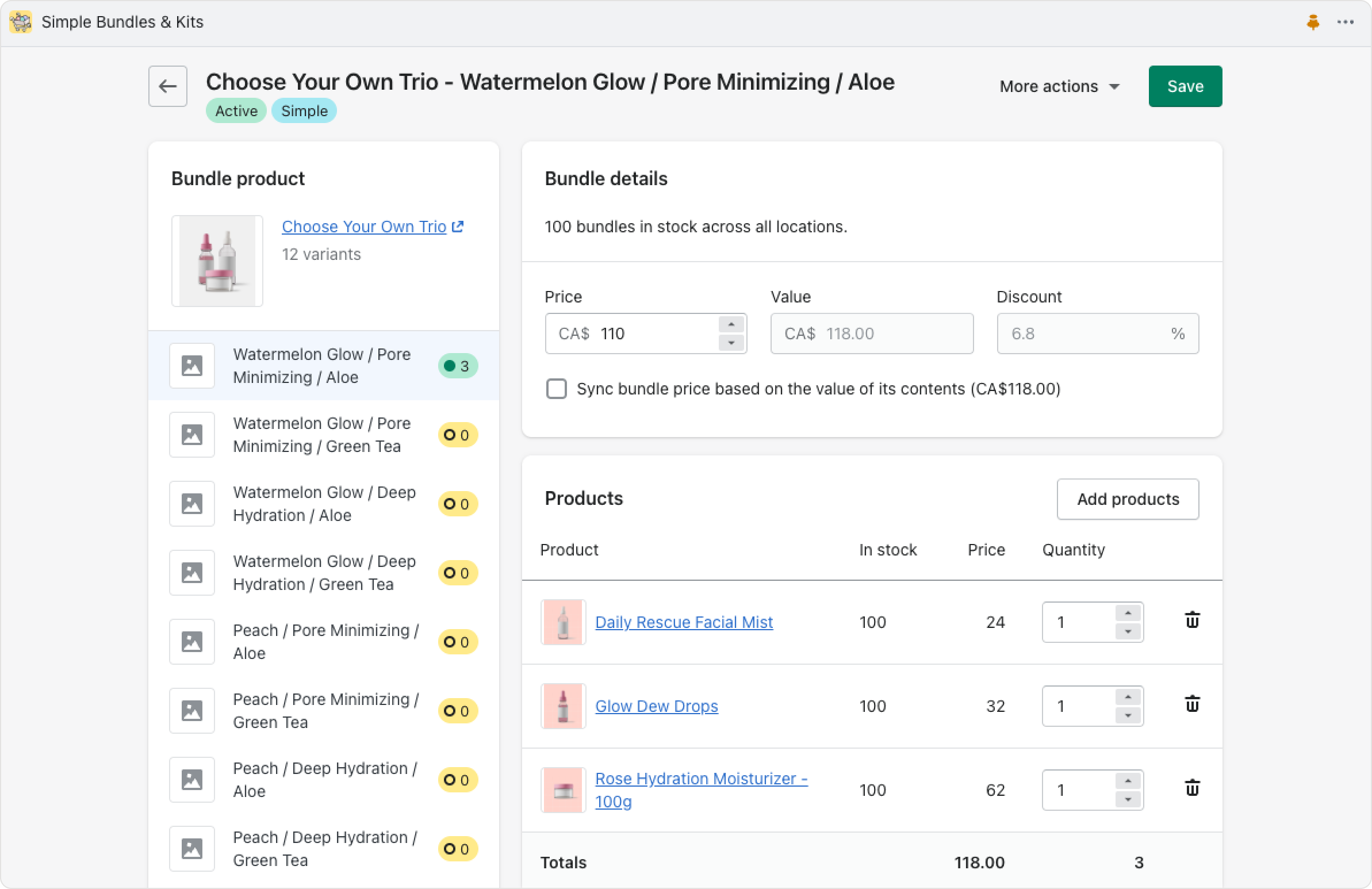Increase the bundle Price stepper
The height and width of the screenshot is (889, 1372).
coord(731,324)
